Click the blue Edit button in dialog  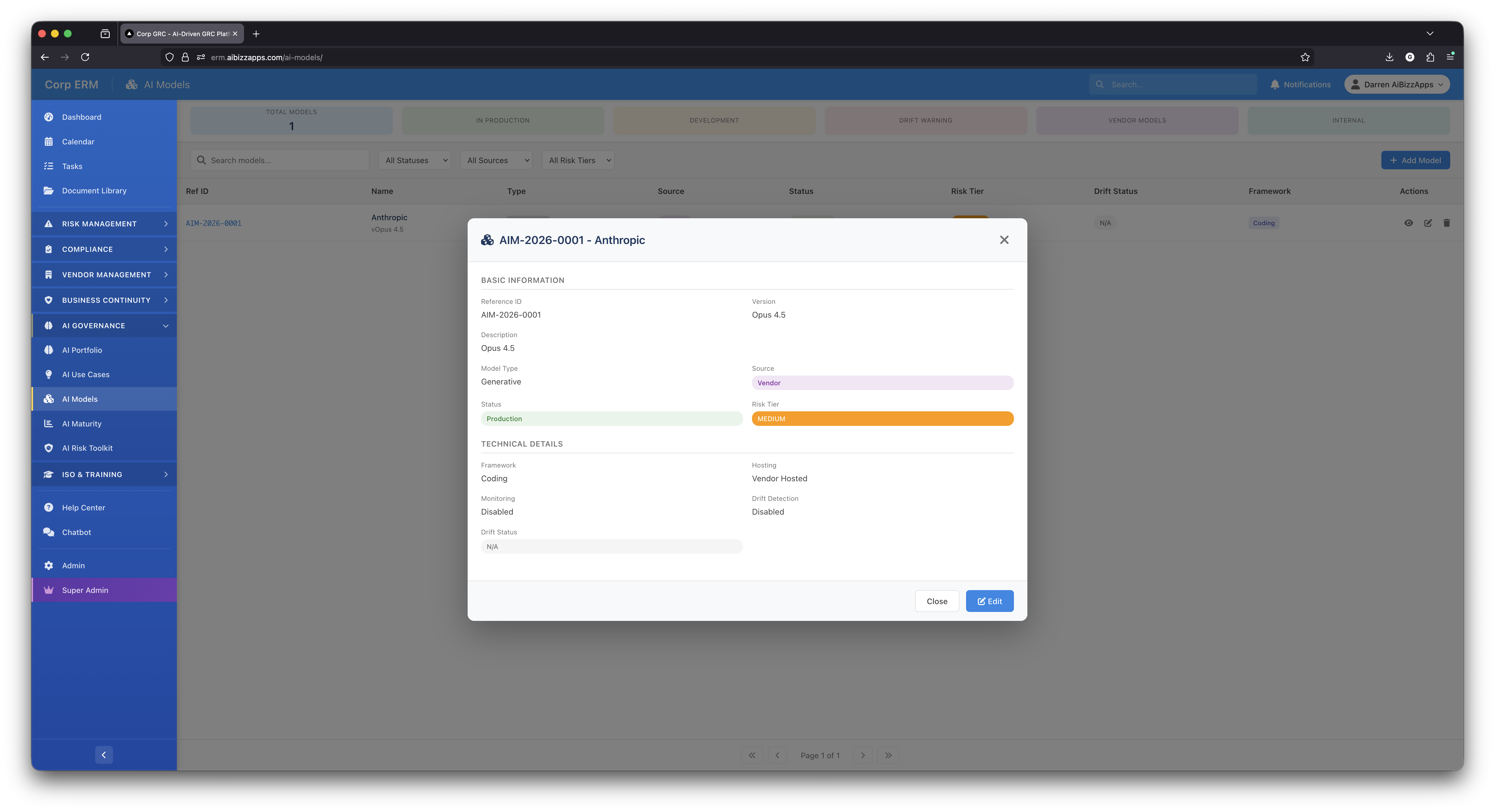(990, 601)
